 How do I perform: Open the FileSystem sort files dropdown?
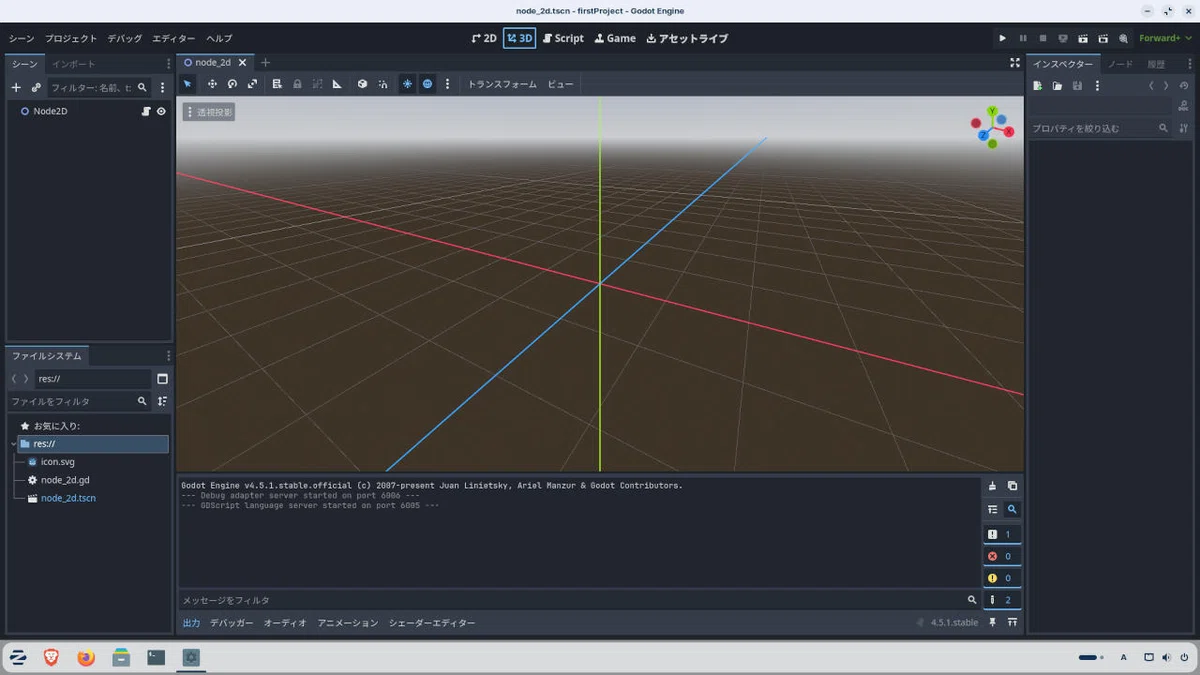pos(162,401)
